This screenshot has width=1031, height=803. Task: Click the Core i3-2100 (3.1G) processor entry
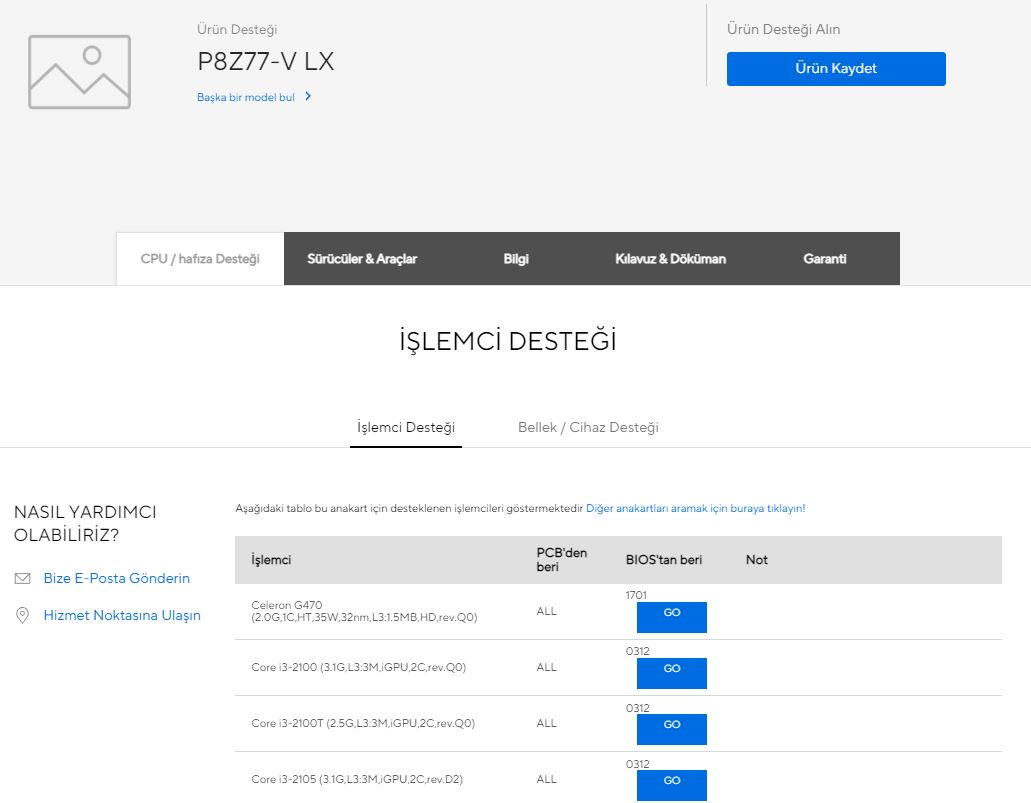pos(358,668)
